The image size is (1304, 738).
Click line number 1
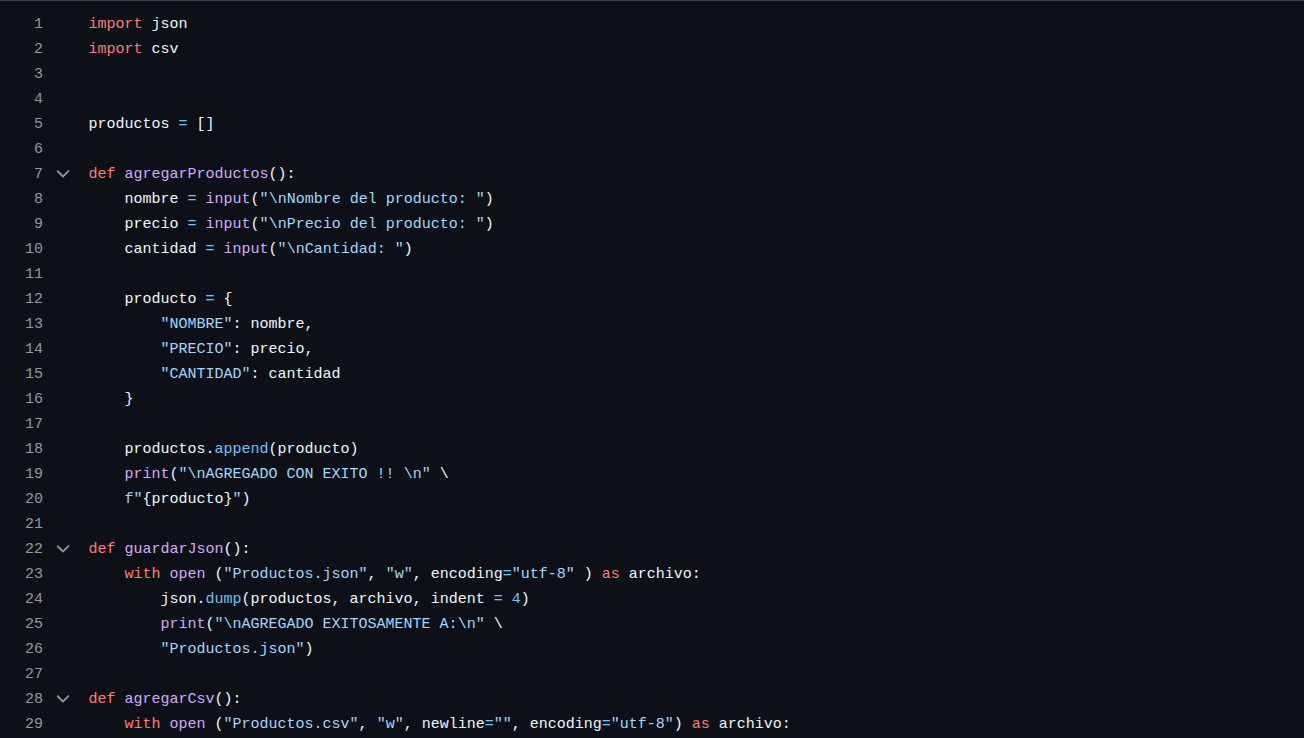click(x=38, y=23)
